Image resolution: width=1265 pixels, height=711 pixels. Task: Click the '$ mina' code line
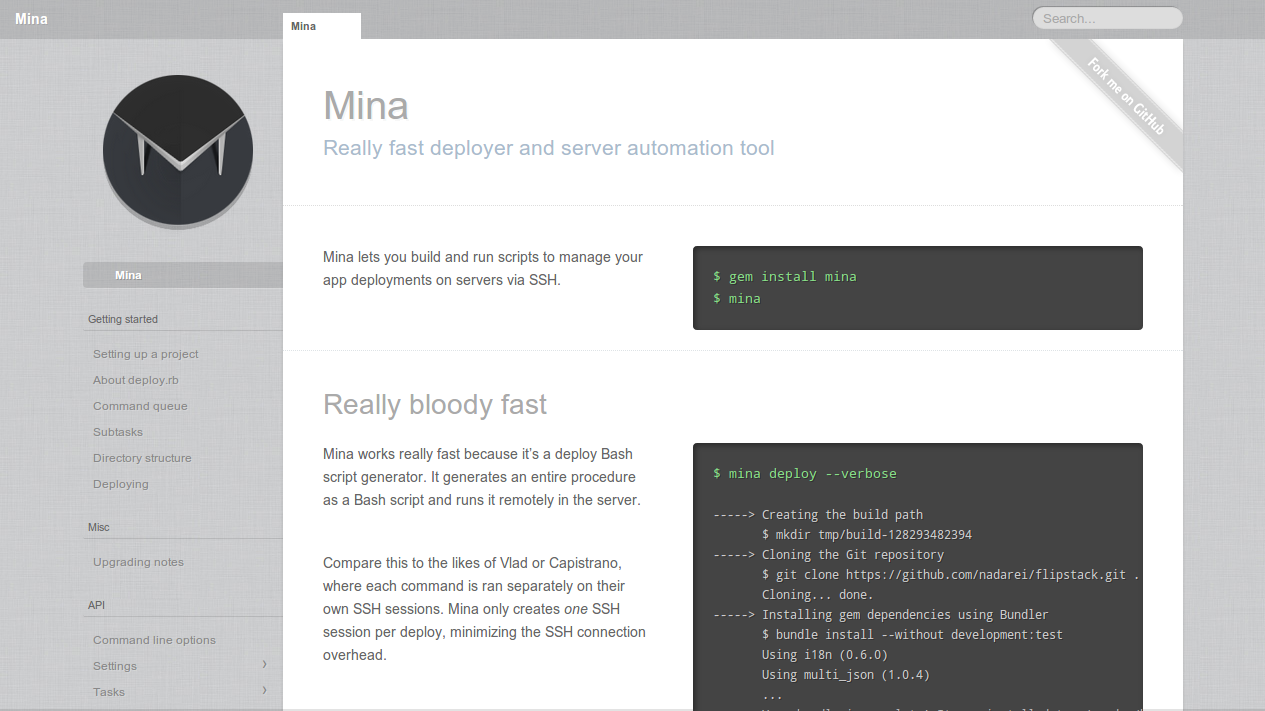tap(737, 298)
